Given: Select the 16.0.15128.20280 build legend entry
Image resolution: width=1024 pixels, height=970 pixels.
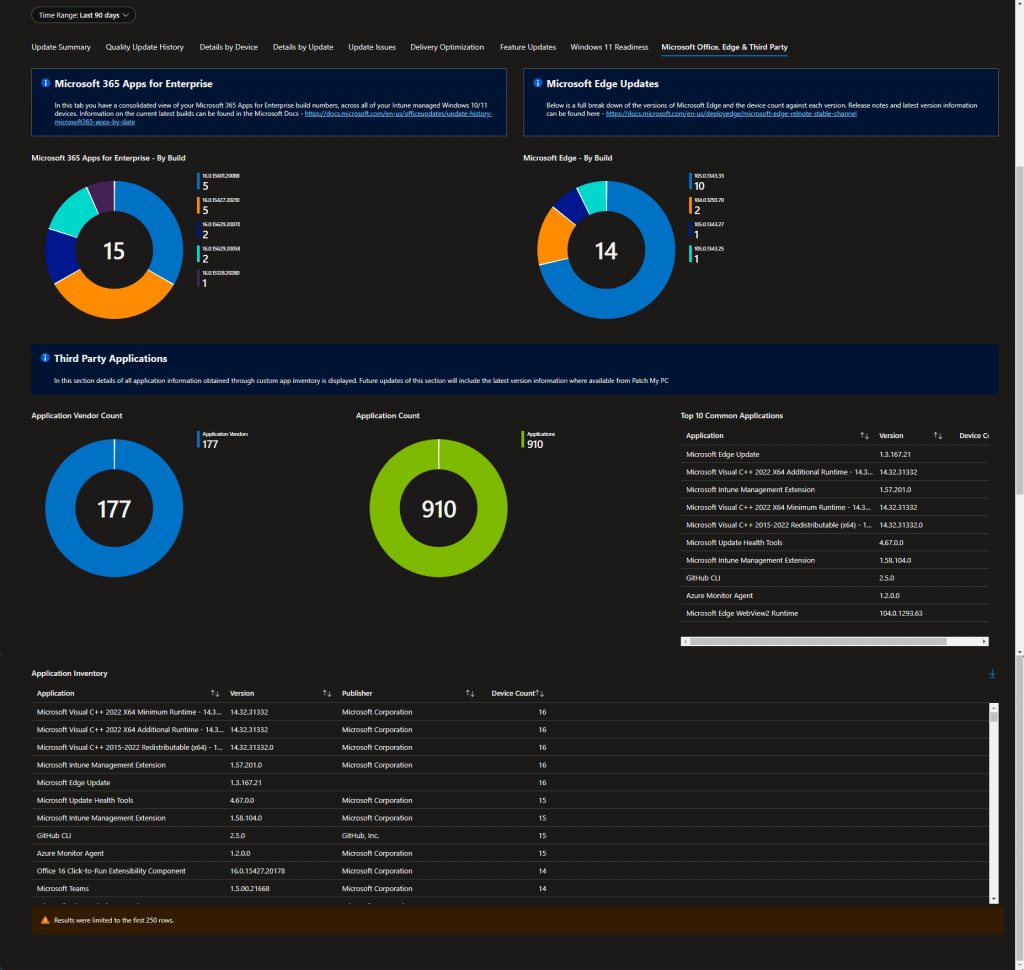Looking at the screenshot, I should tap(219, 279).
